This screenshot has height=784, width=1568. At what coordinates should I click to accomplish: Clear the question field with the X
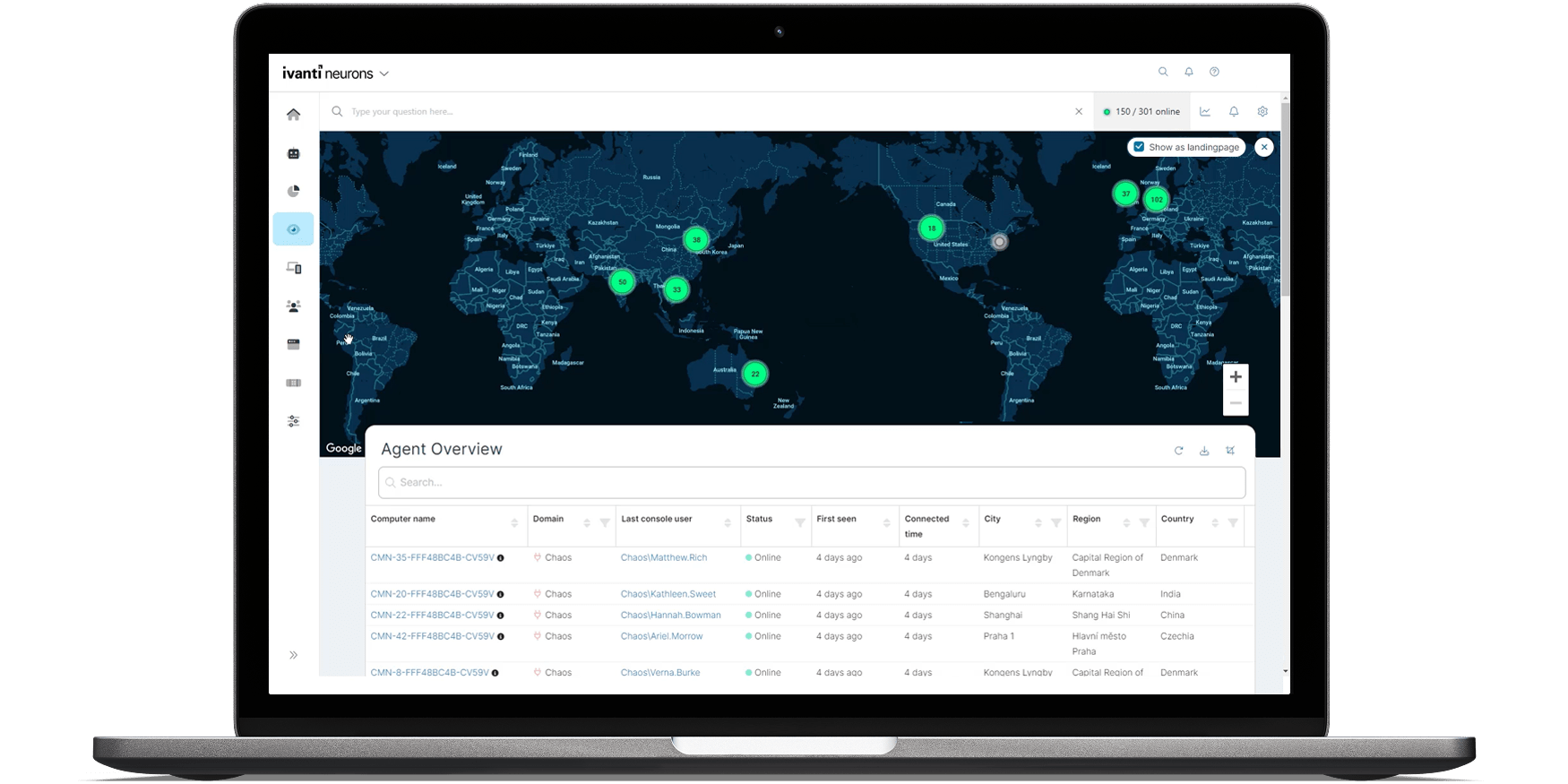point(1079,112)
